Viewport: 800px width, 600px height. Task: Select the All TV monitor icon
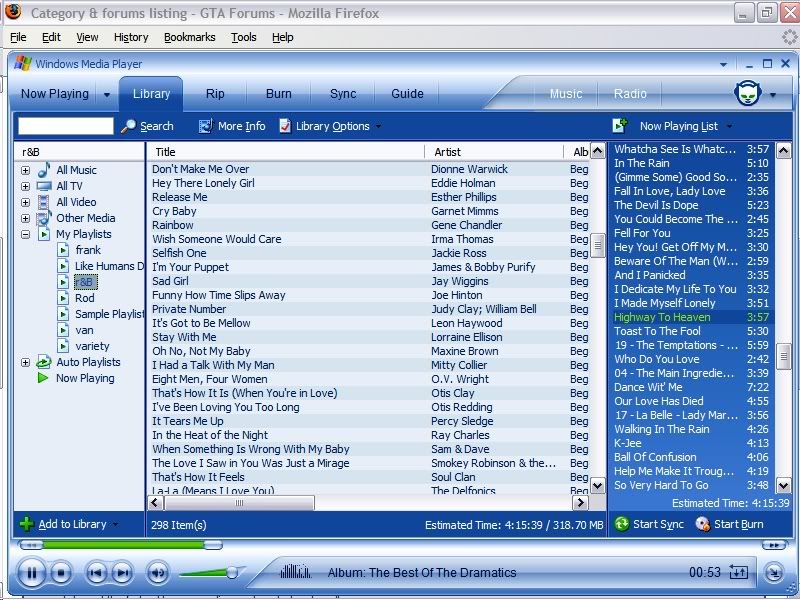click(x=44, y=186)
